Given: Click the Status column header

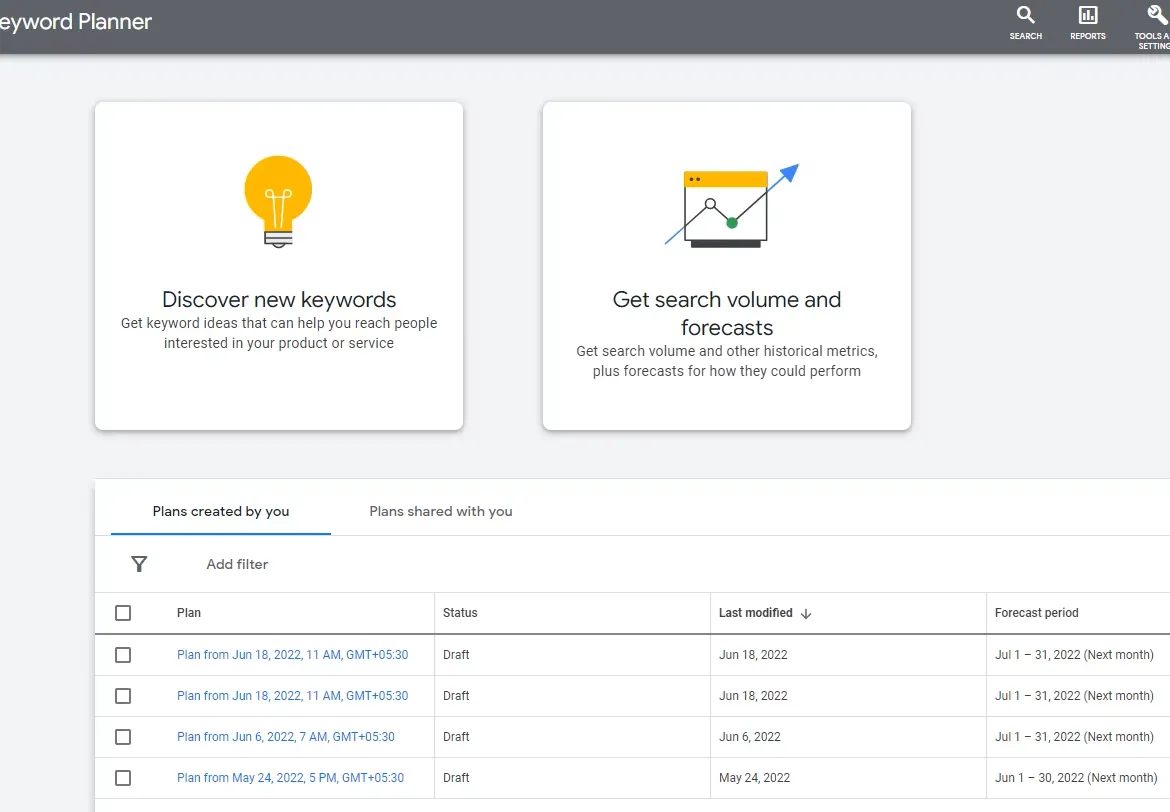Looking at the screenshot, I should coord(460,613).
